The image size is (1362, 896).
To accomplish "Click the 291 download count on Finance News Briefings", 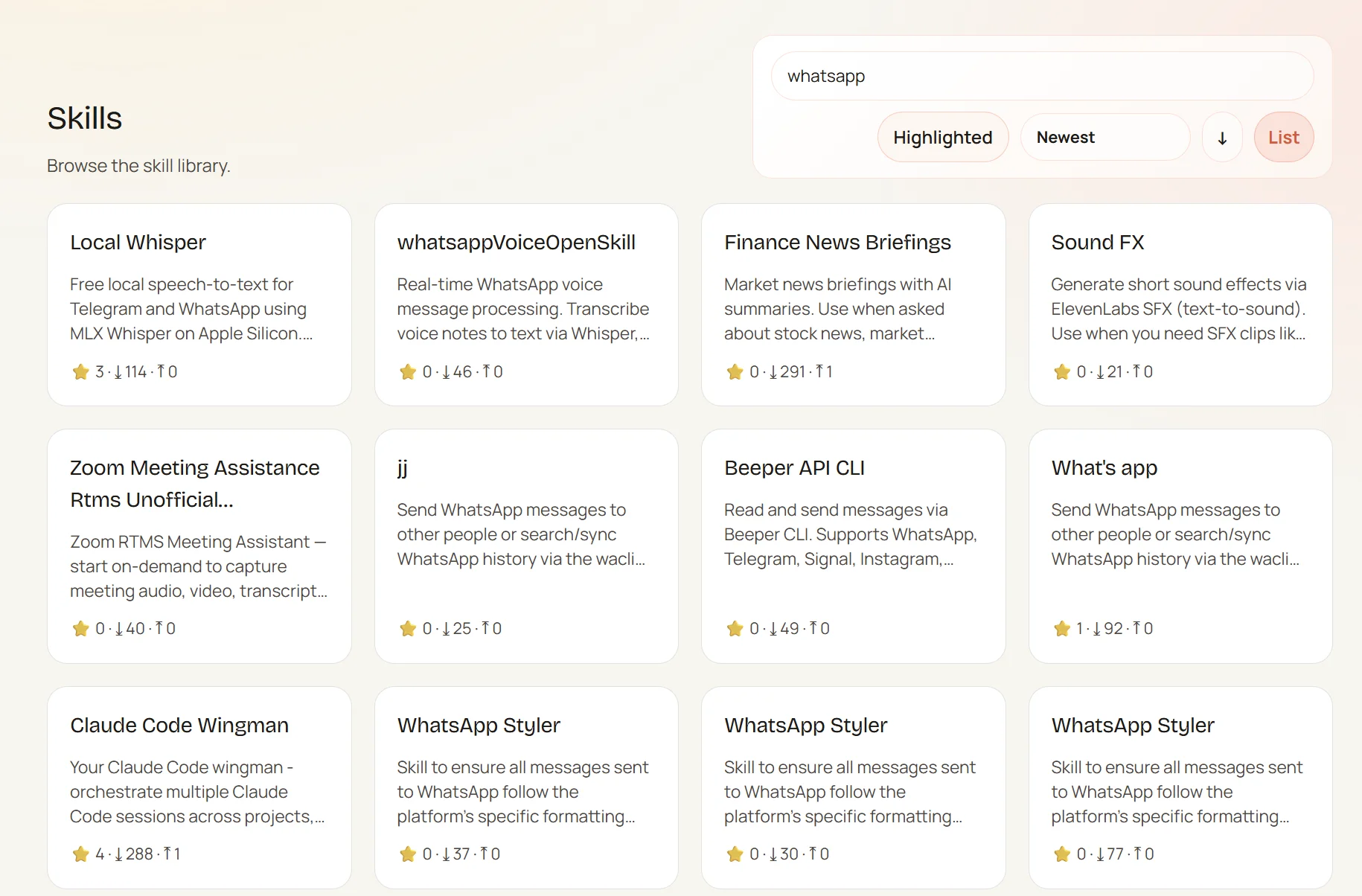I will [787, 371].
